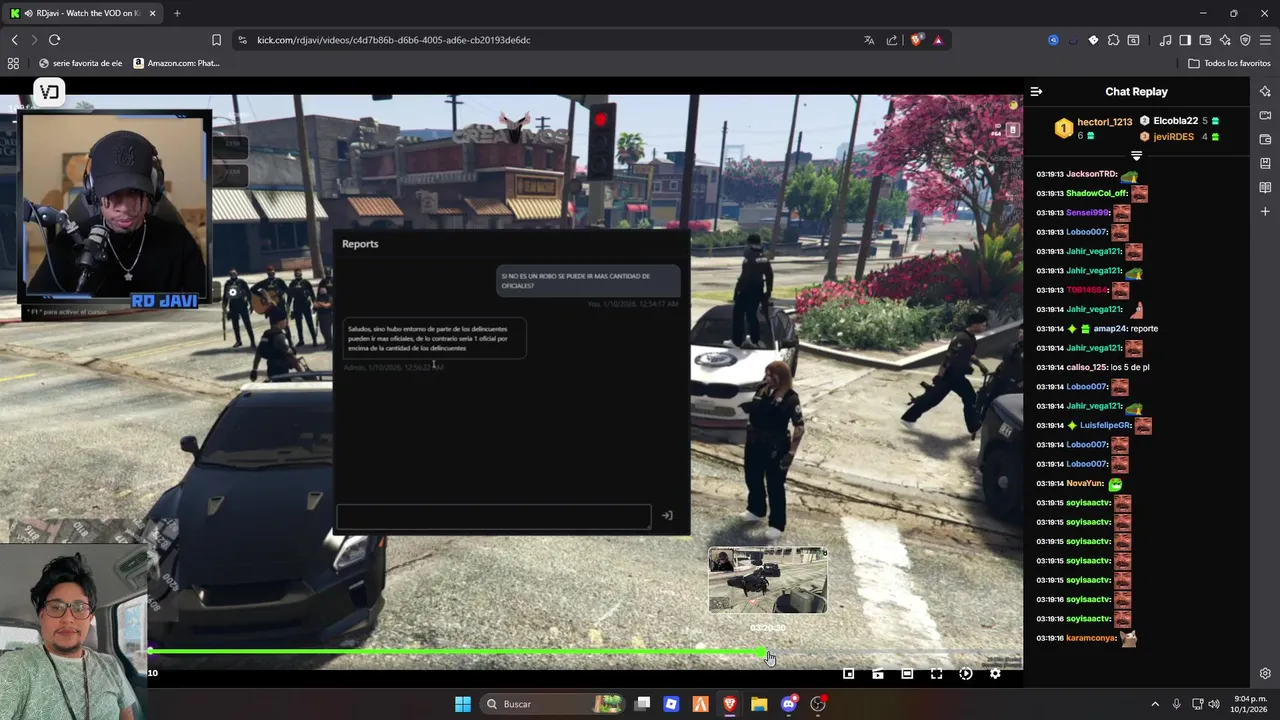Image resolution: width=1280 pixels, height=720 pixels.
Task: Open the volume control in system tray
Action: pos(1214,704)
